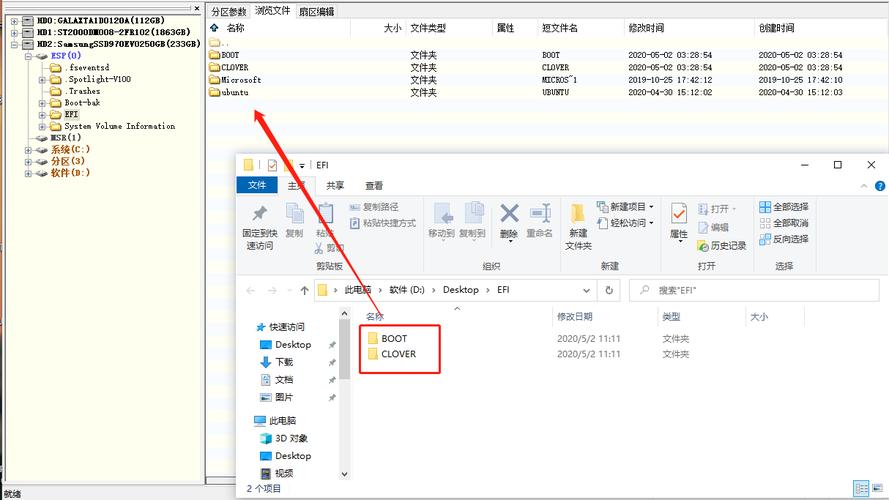Expand HD0 GALAXYA1D0120A disk node
Image resolution: width=889 pixels, height=500 pixels.
point(14,20)
